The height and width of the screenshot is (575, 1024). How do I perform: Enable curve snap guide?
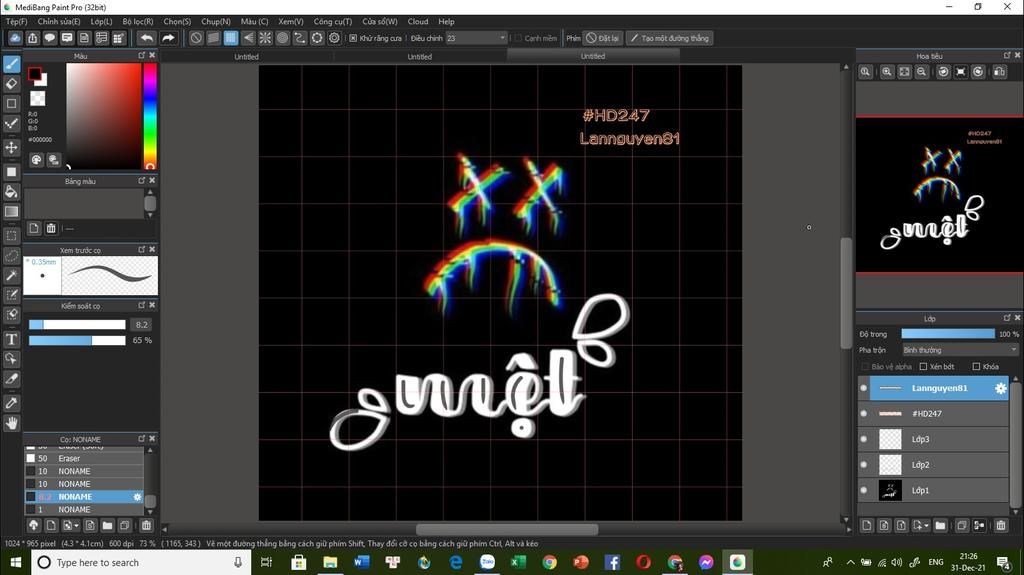point(300,38)
